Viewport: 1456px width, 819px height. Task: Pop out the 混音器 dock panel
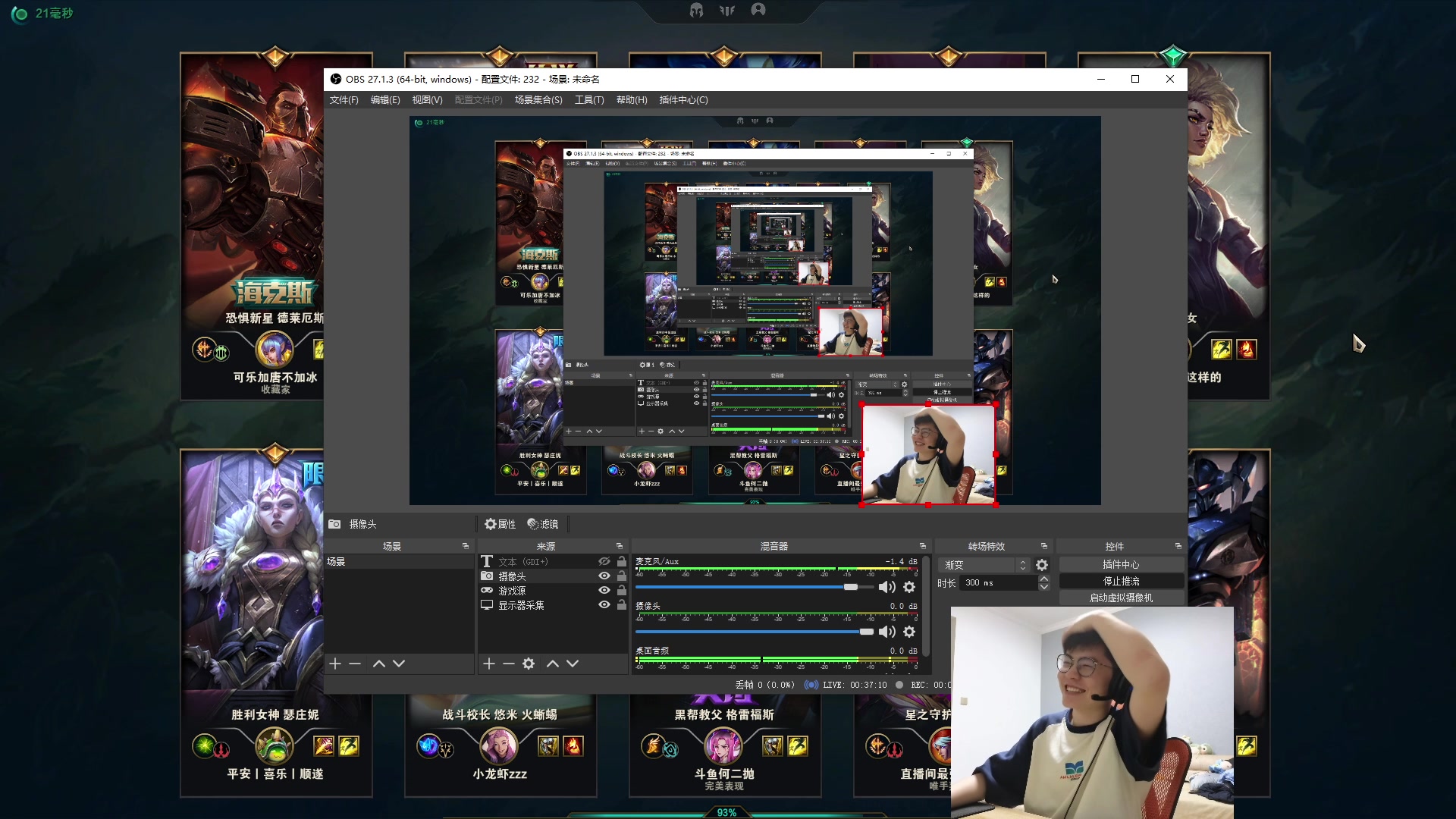(923, 546)
